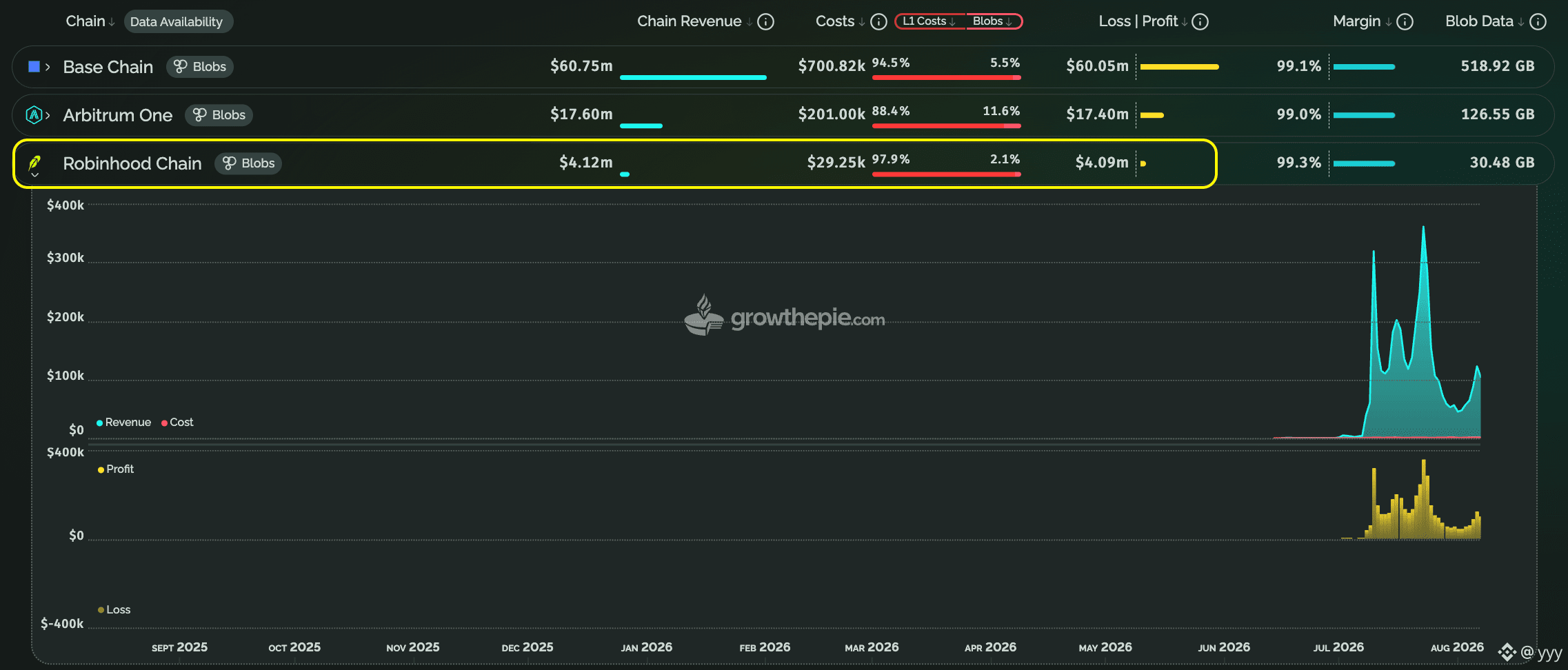Click the Robinhood Chain margin value 99.3%
The height and width of the screenshot is (670, 1568).
[1299, 163]
